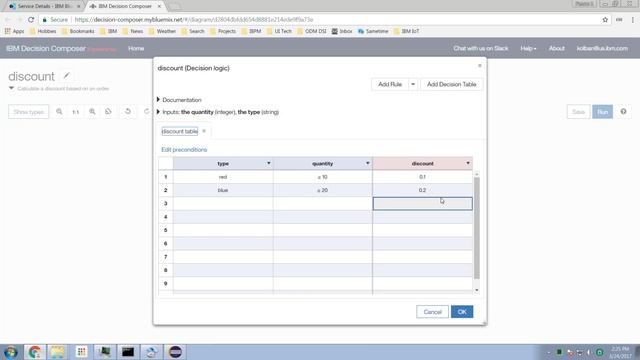
Task: Open the Apps shortcut in bookmarks bar
Action: point(15,31)
